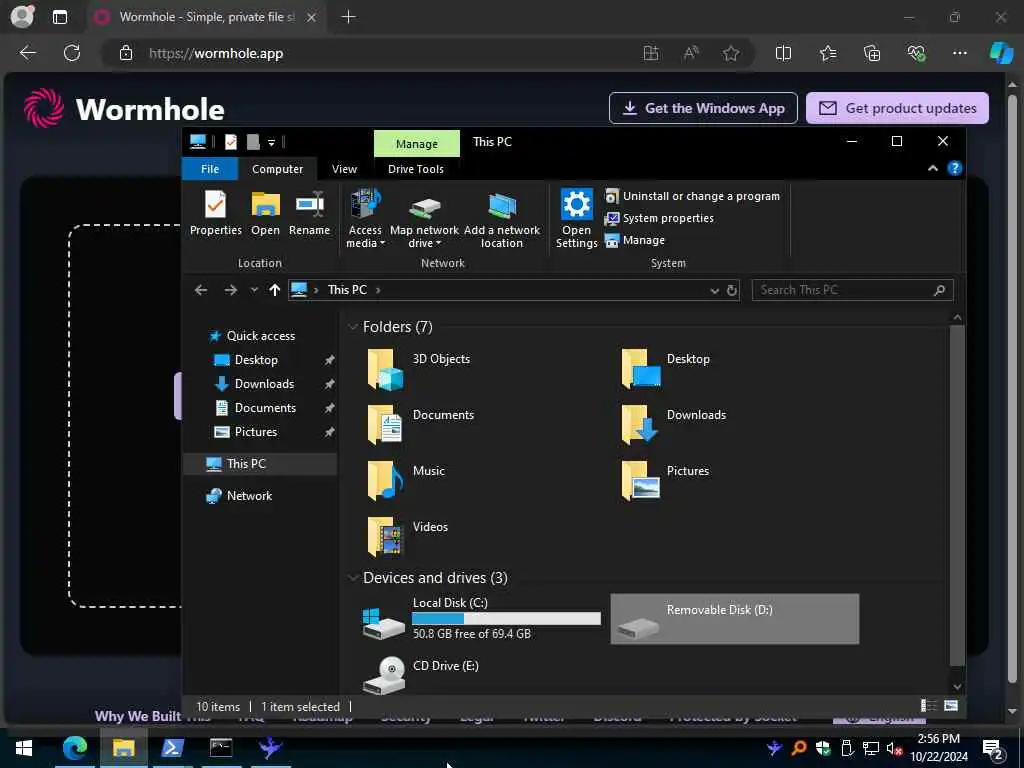Go forward in File Explorer
The height and width of the screenshot is (768, 1024).
click(231, 290)
